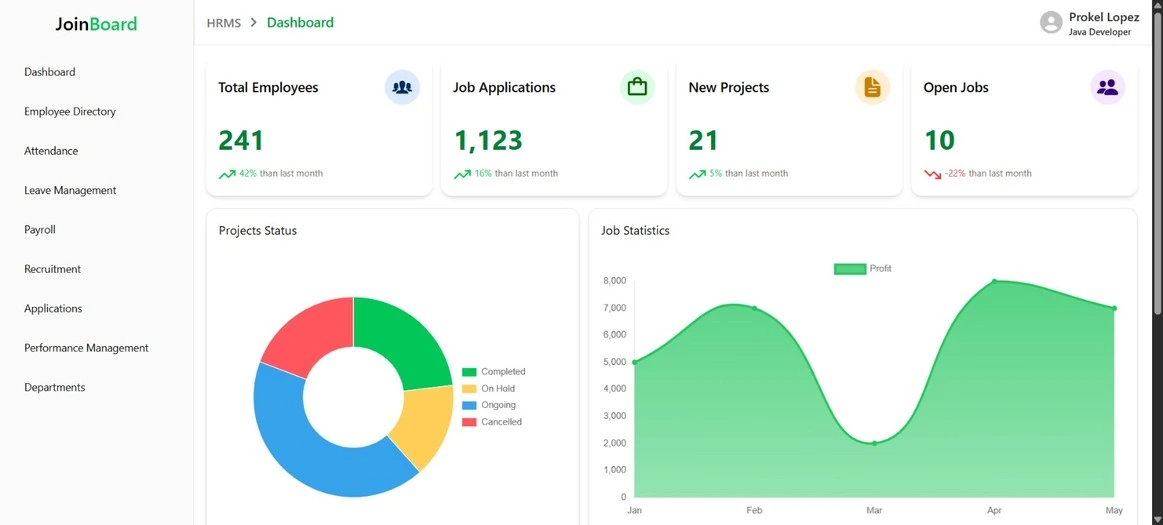Click the breadcrumb chevron after HRMS
Screen dimensions: 1163x525
click(254, 23)
